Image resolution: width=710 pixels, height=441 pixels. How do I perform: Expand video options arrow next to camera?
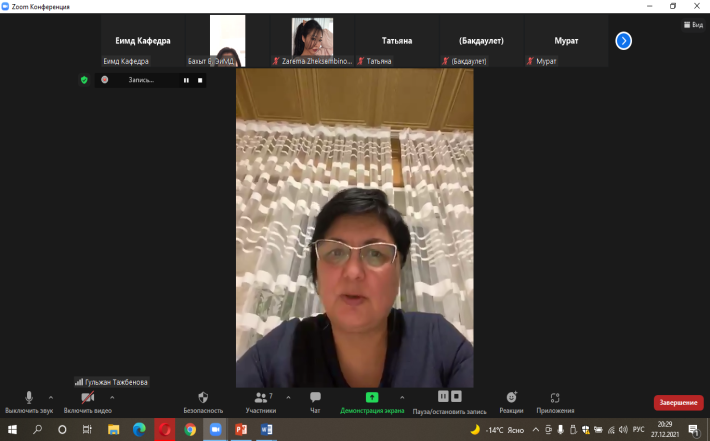[x=111, y=397]
